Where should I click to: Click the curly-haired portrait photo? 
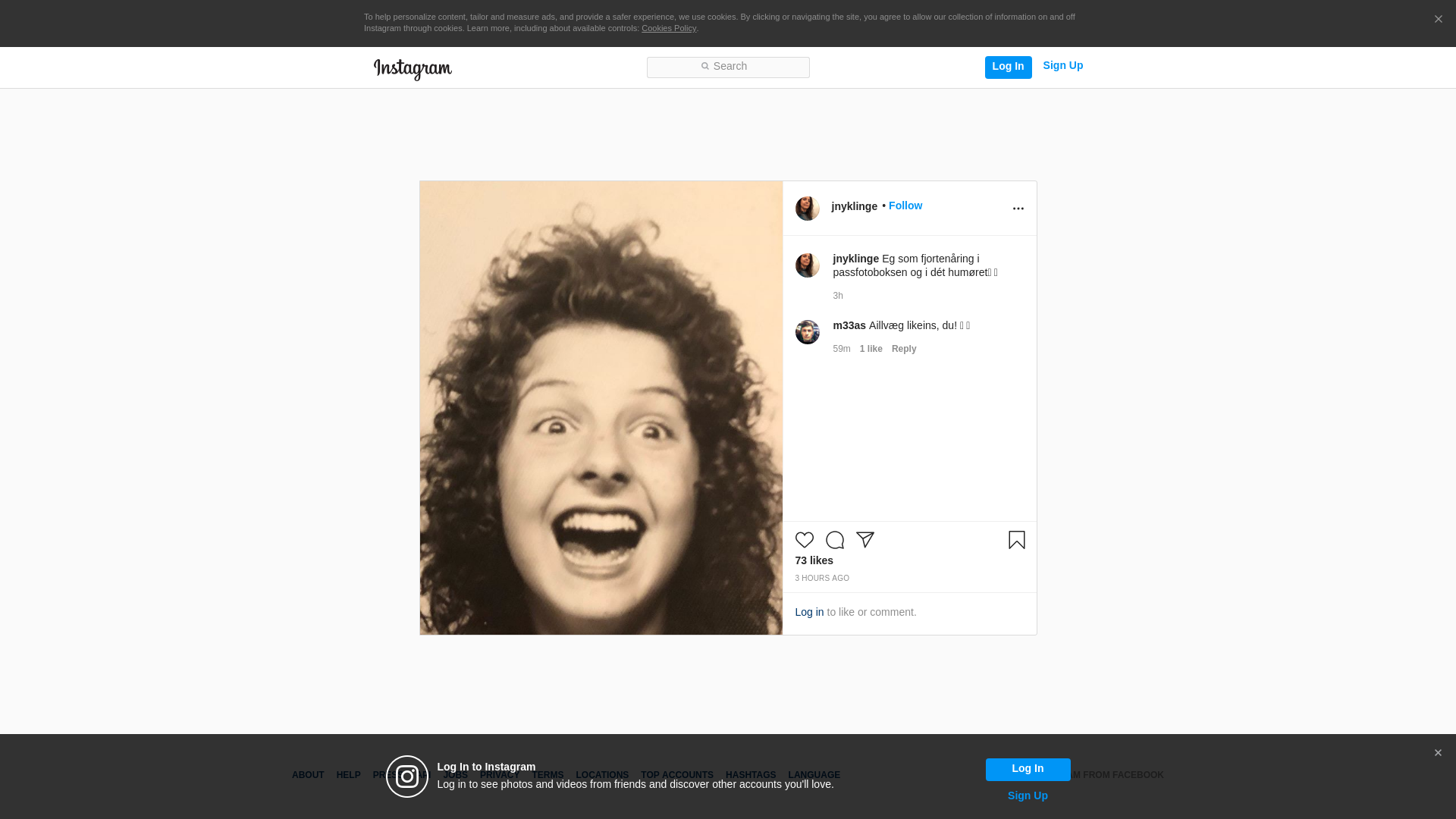pos(601,408)
